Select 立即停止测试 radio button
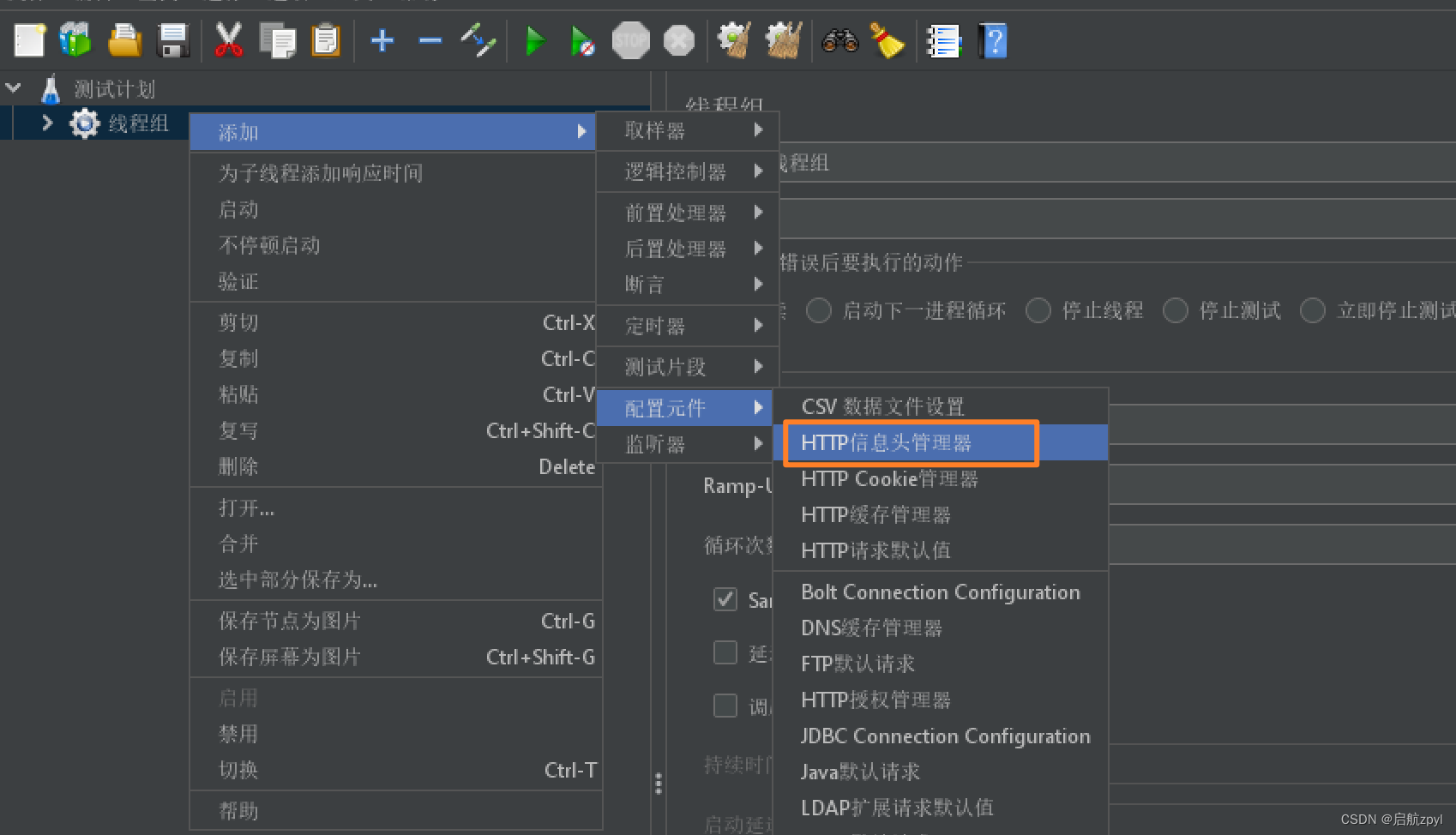The image size is (1456, 835). coord(1313,310)
